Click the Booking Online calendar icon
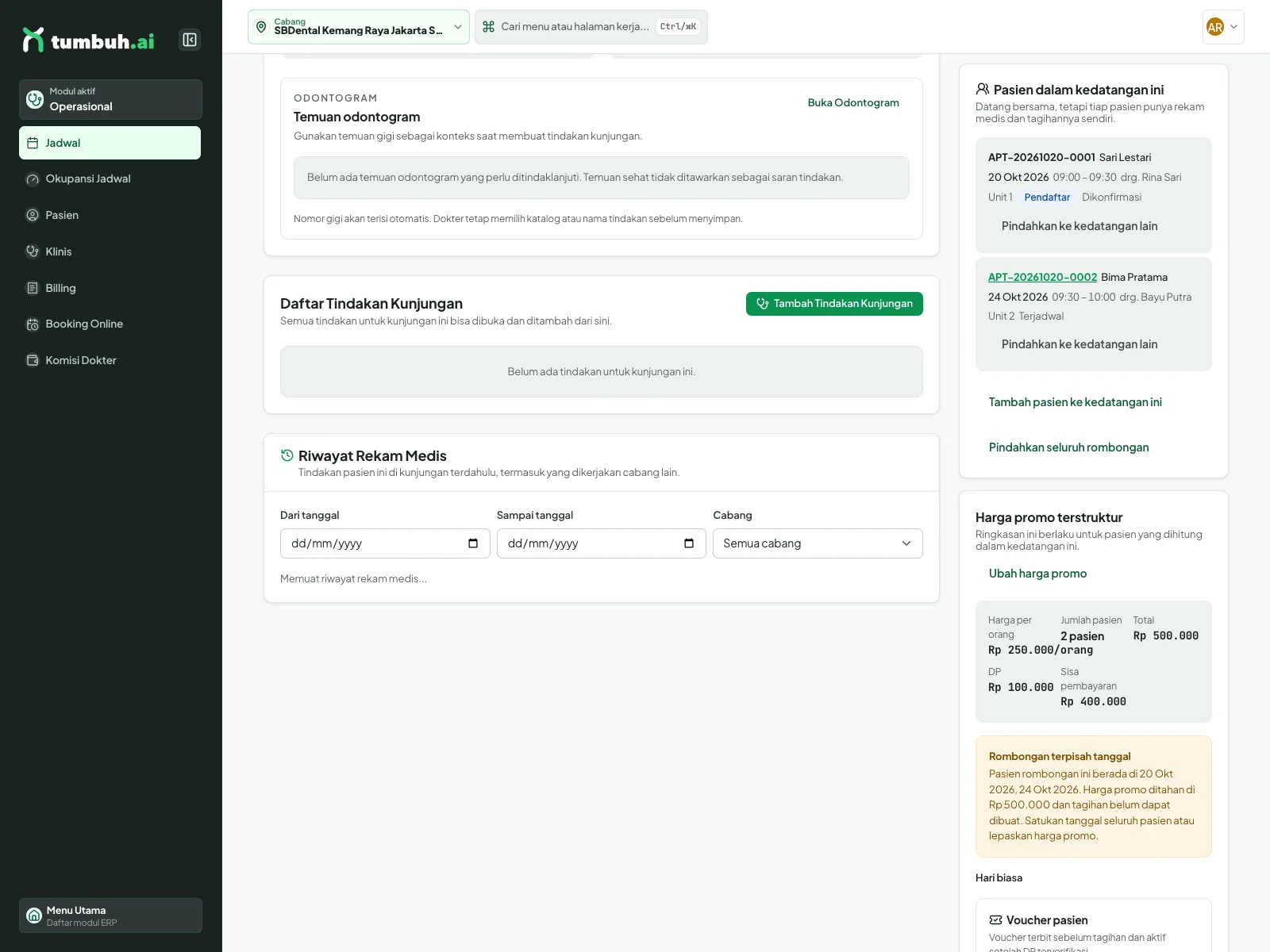 click(33, 324)
